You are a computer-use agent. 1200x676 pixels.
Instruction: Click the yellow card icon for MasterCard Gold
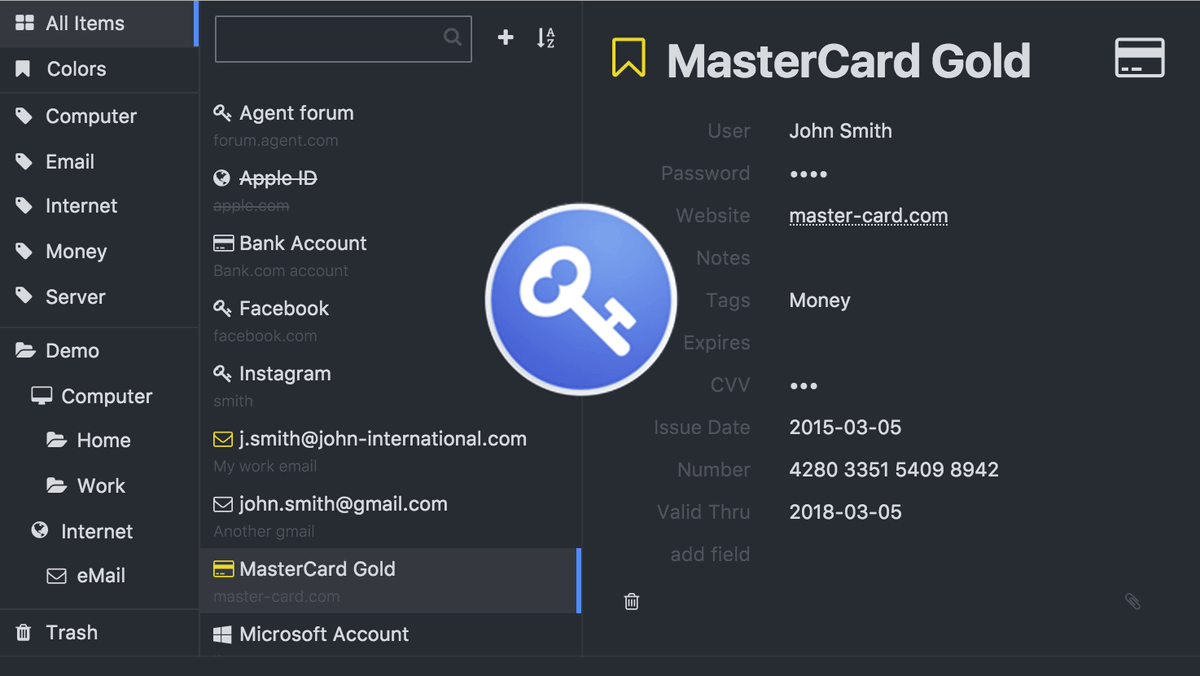click(224, 569)
